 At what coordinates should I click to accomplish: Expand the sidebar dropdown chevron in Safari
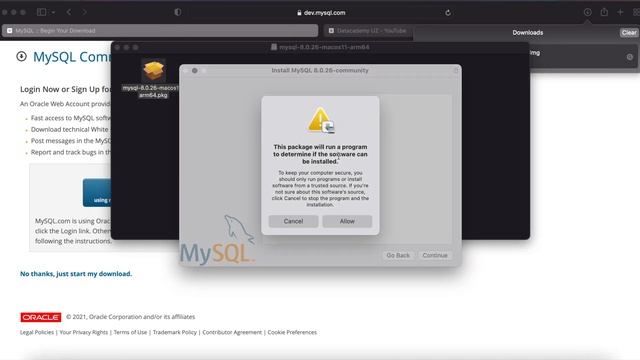point(53,12)
